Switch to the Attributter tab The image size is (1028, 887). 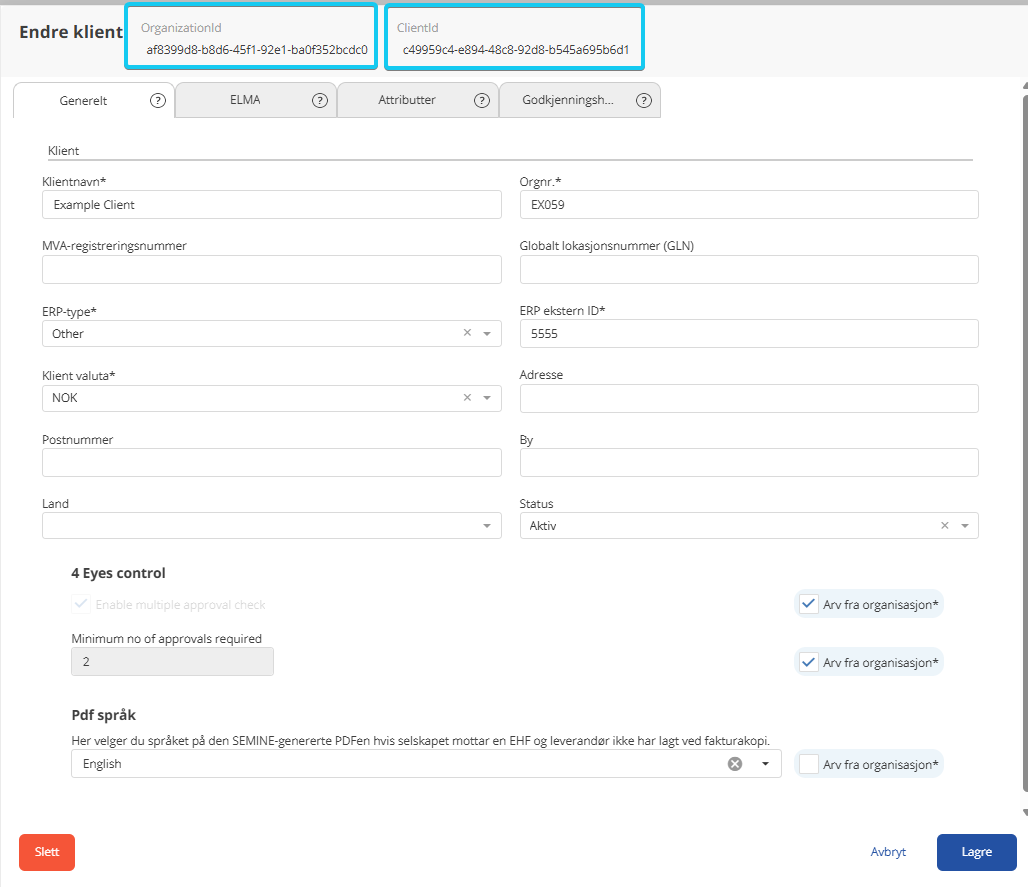point(406,100)
